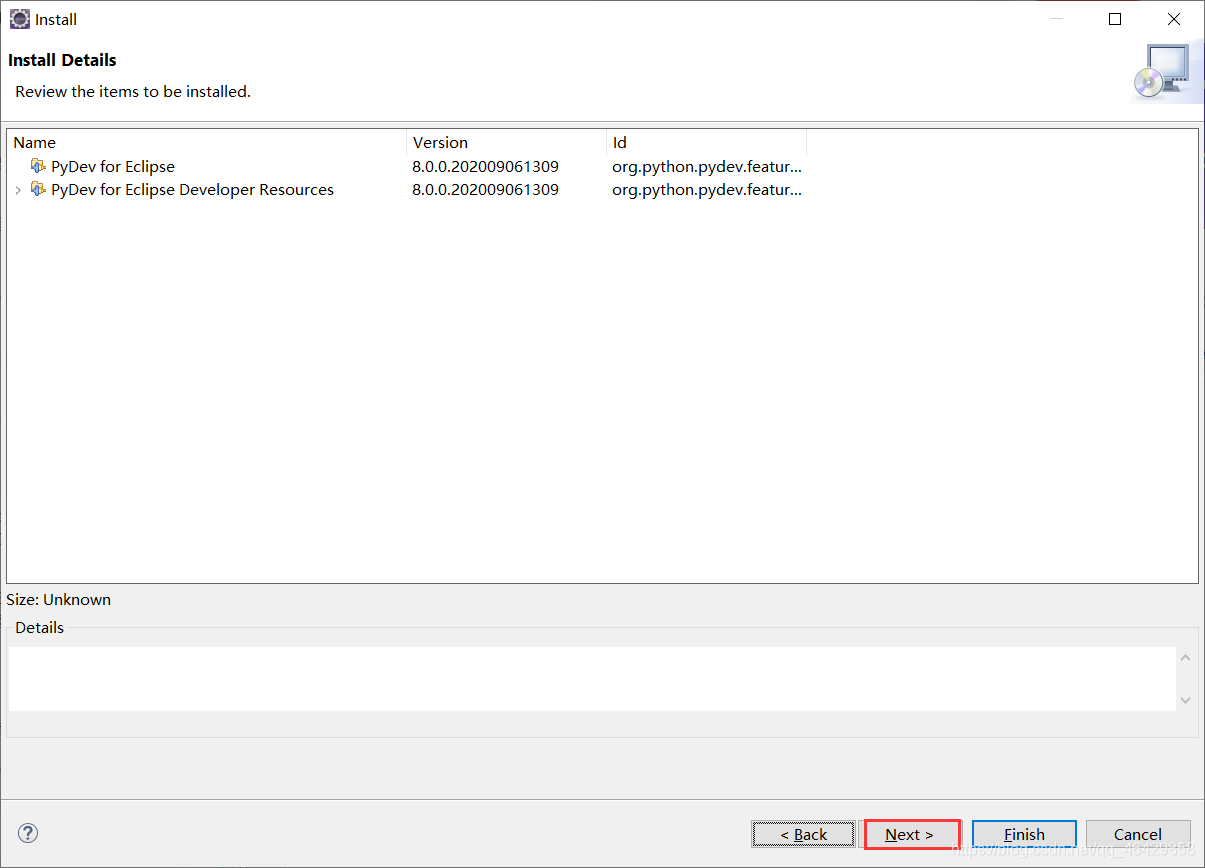Click Id cell of PyDev for Eclipse row

tap(707, 166)
